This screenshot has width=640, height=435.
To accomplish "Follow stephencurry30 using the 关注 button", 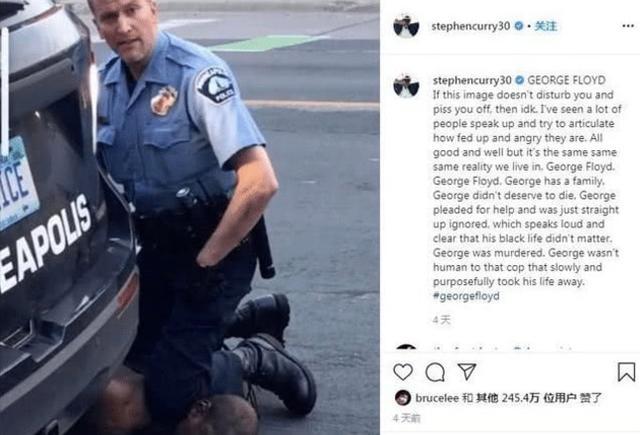I will [x=546, y=26].
